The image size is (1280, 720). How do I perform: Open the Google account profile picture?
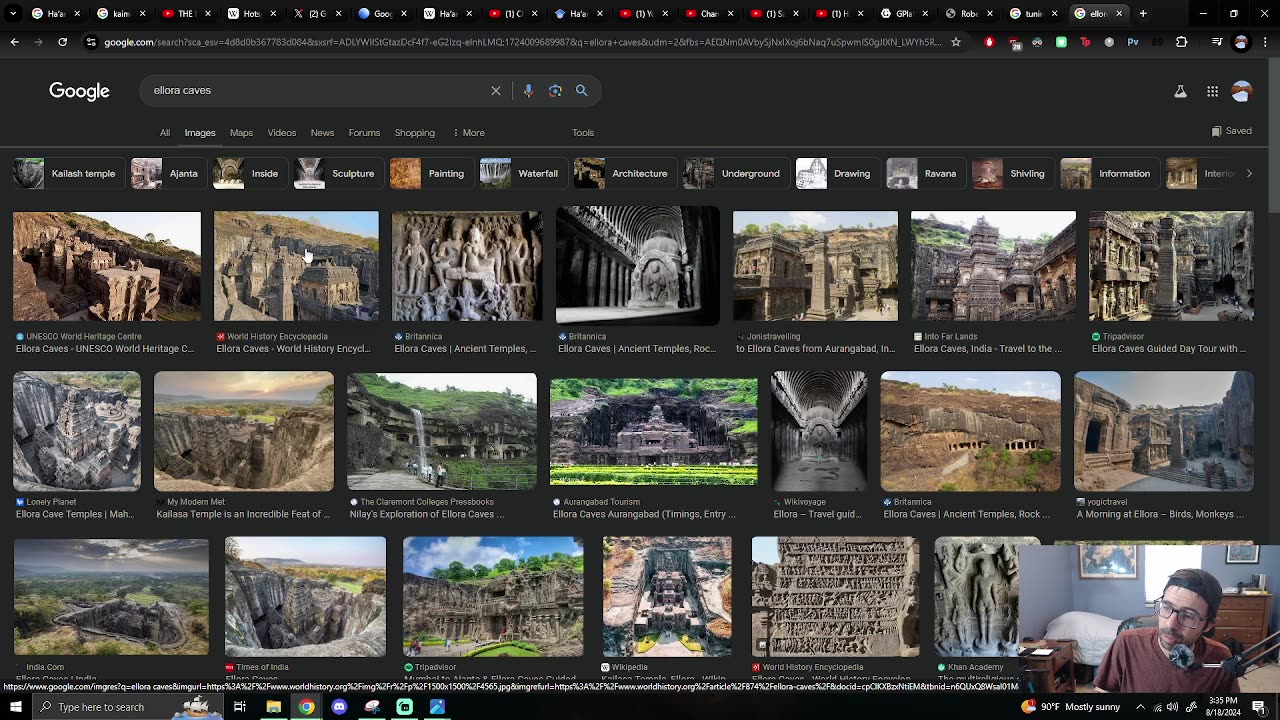[x=1242, y=91]
